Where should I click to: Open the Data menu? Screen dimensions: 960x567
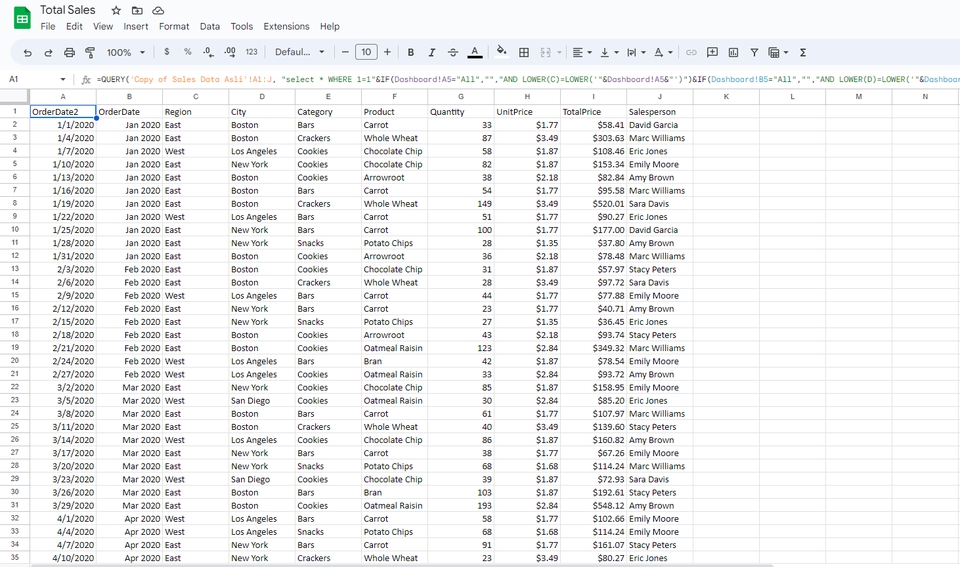pyautogui.click(x=209, y=26)
